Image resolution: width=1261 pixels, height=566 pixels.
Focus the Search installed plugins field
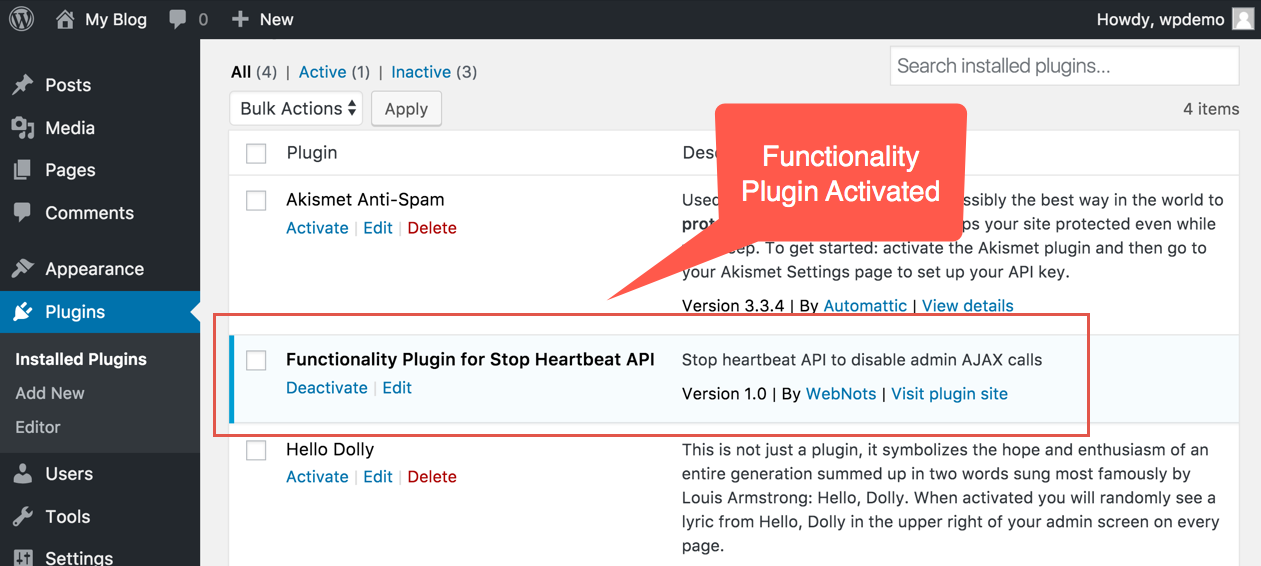(1063, 67)
